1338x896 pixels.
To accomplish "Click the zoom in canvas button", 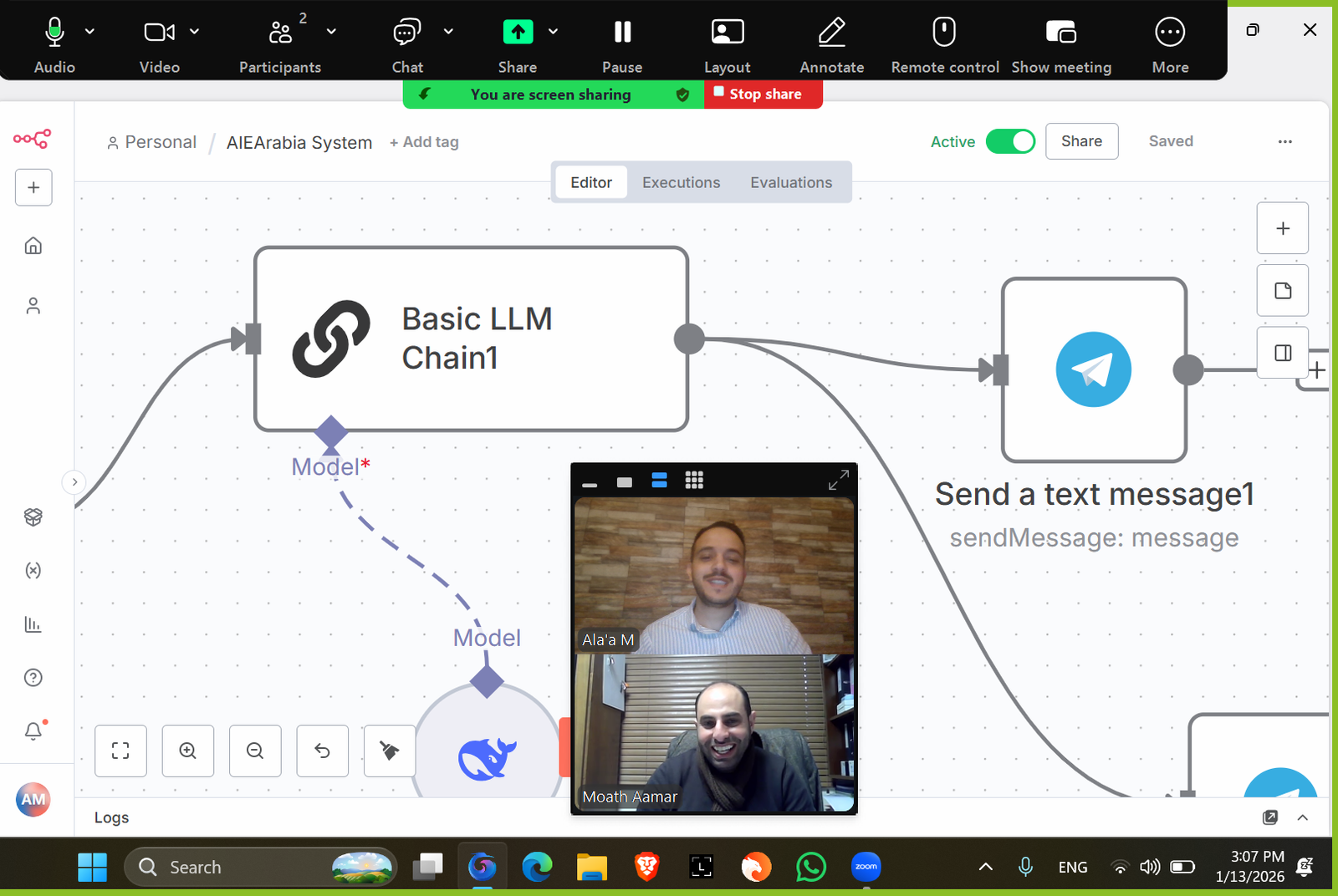I will click(x=188, y=751).
